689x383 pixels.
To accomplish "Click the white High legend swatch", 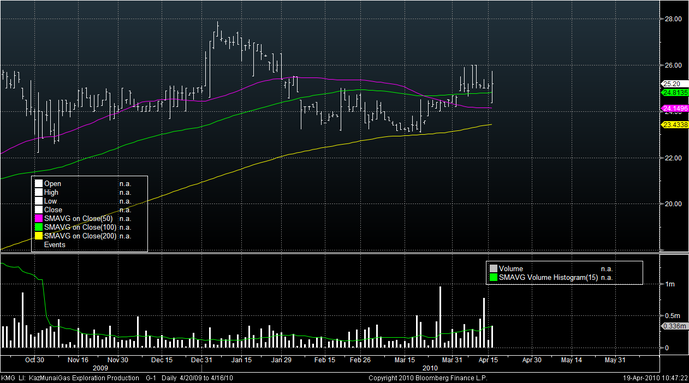I will pos(39,192).
